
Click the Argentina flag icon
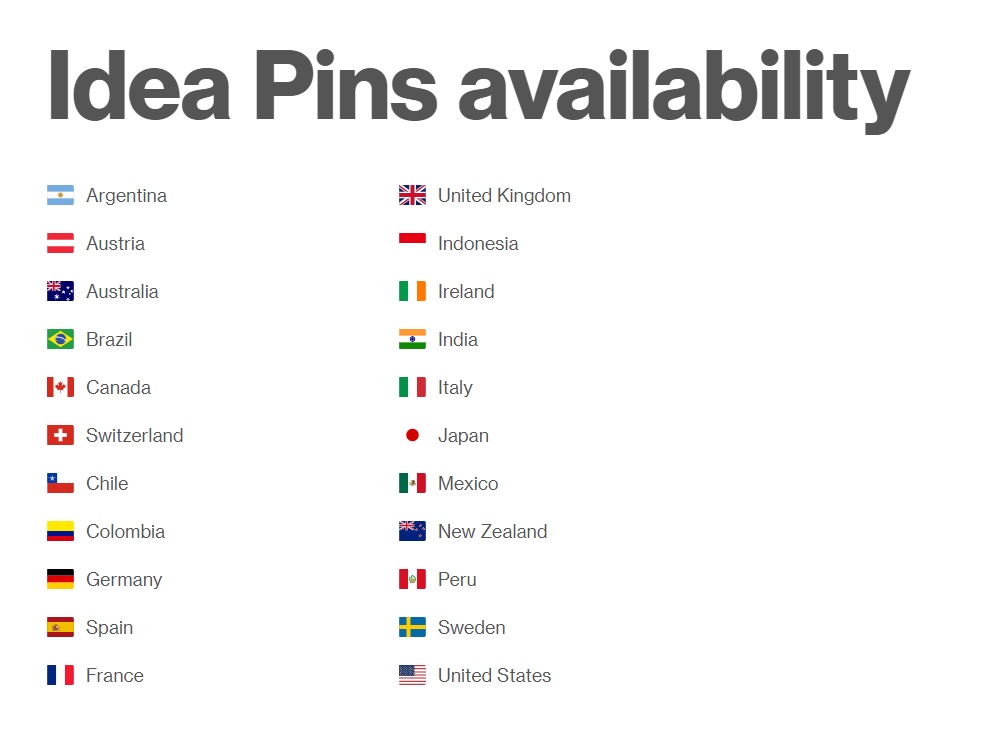(60, 196)
